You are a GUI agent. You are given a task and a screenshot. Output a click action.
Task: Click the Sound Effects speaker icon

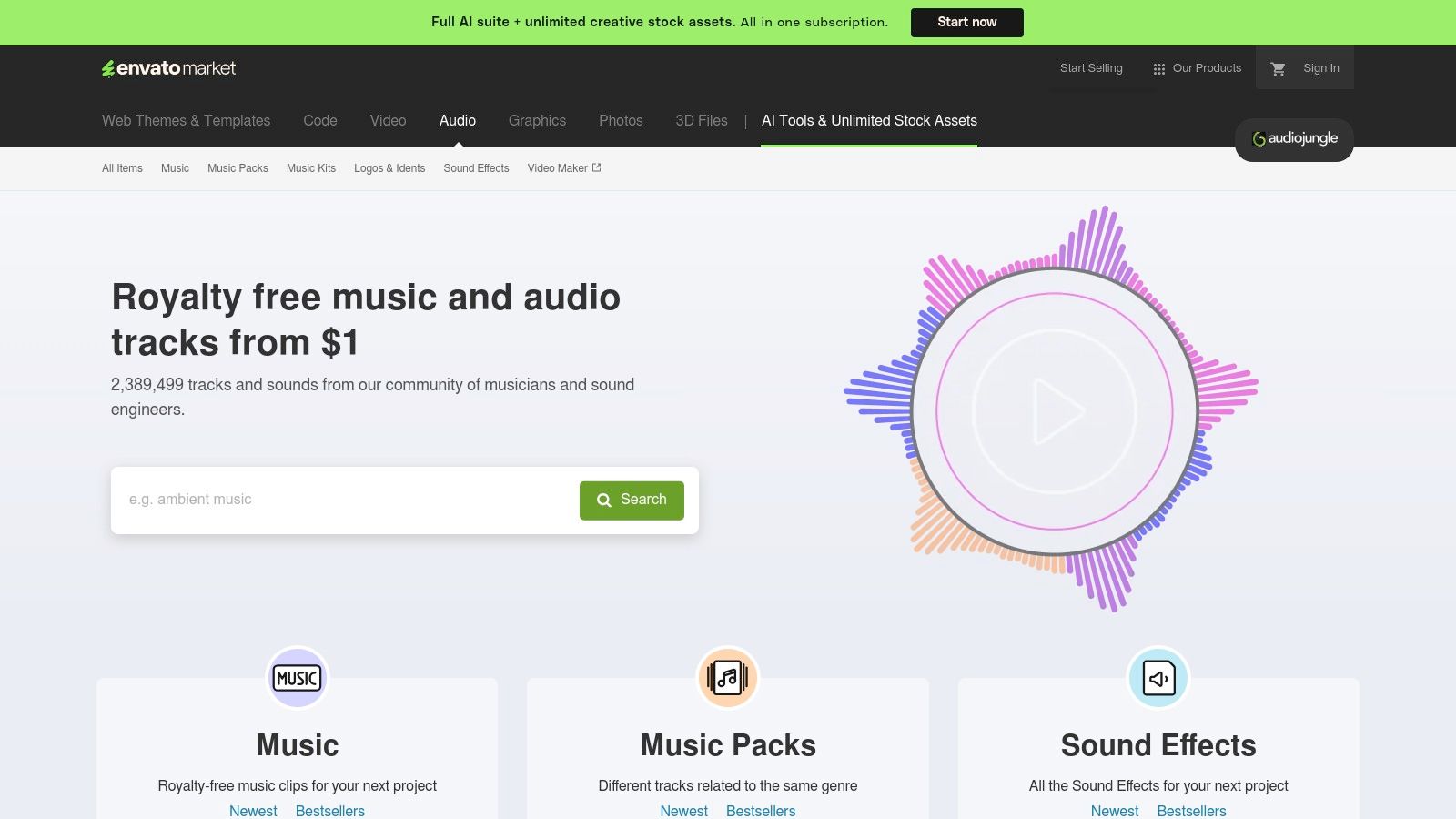(1158, 677)
